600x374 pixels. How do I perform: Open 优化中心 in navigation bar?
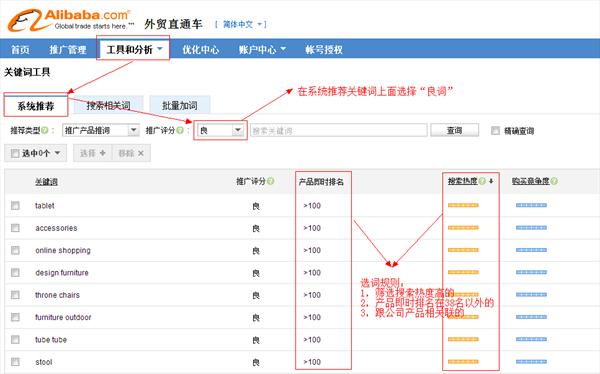pyautogui.click(x=201, y=49)
